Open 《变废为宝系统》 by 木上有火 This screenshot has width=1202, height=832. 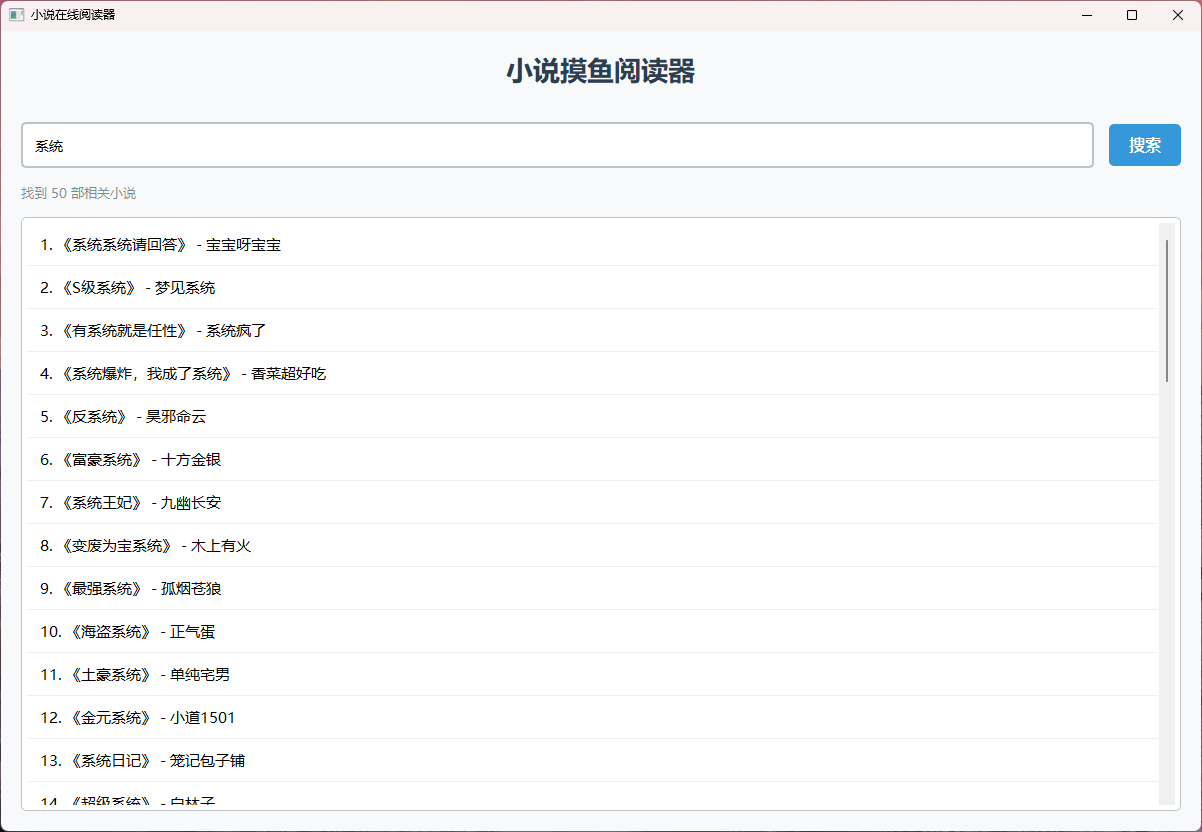click(x=146, y=546)
